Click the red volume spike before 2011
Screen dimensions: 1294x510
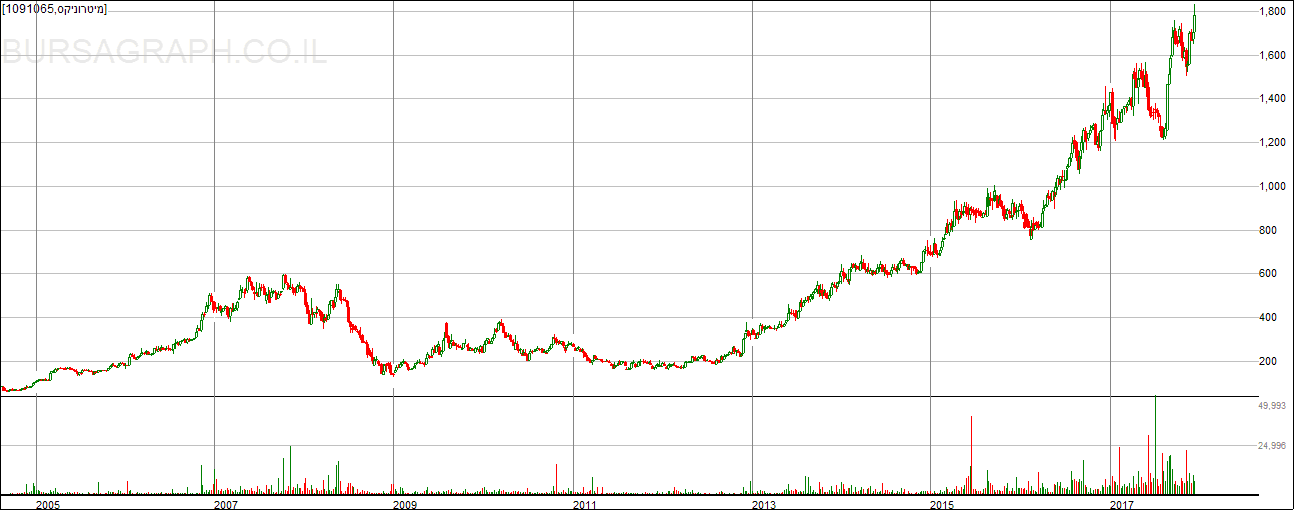tap(556, 478)
